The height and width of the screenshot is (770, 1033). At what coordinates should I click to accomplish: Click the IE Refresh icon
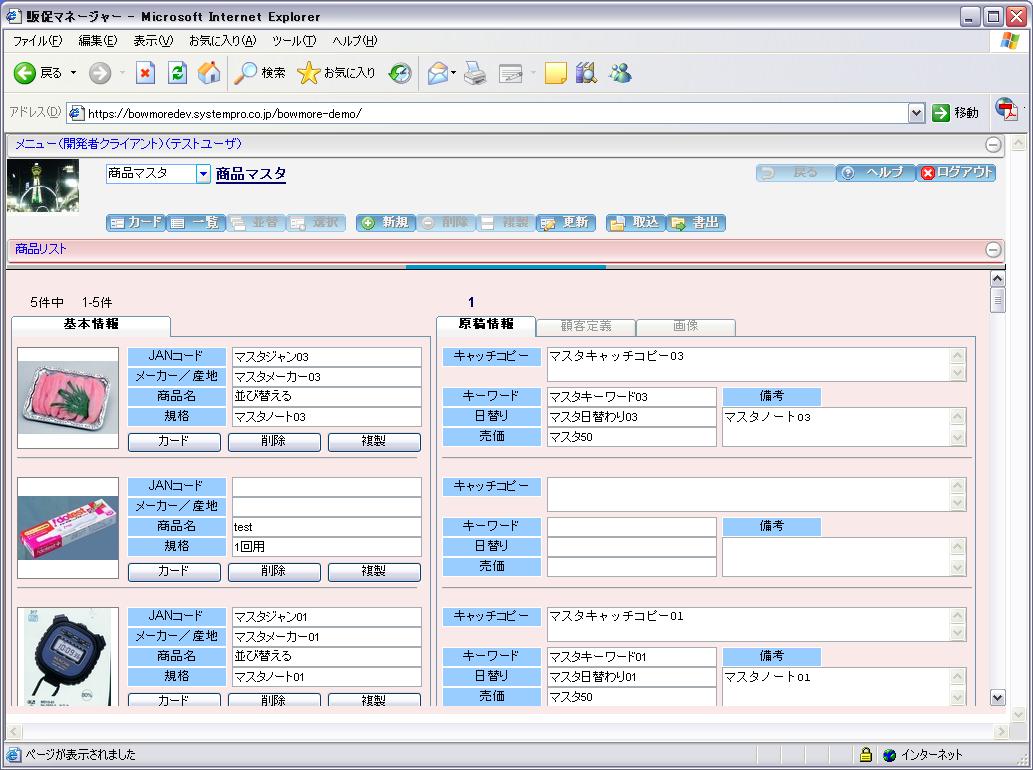[x=177, y=73]
